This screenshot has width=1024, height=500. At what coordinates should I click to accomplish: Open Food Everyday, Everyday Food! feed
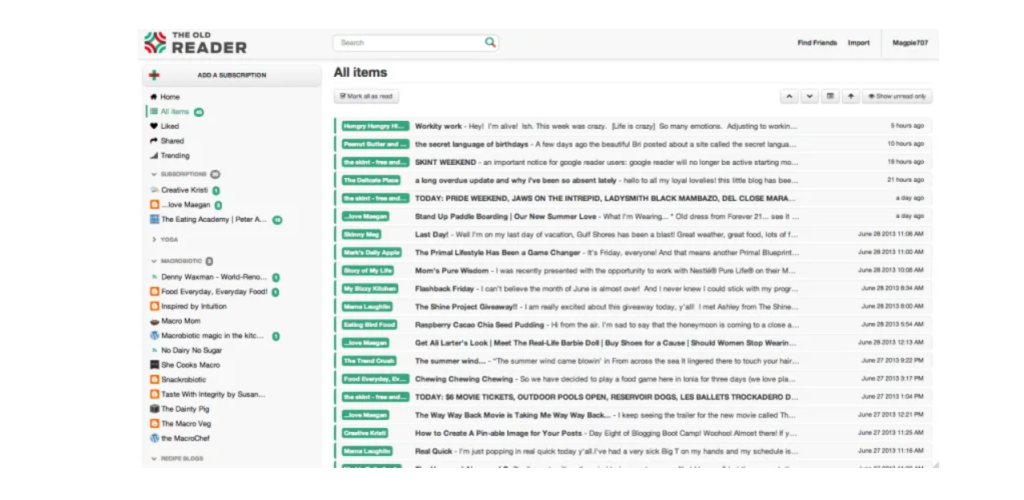[214, 292]
